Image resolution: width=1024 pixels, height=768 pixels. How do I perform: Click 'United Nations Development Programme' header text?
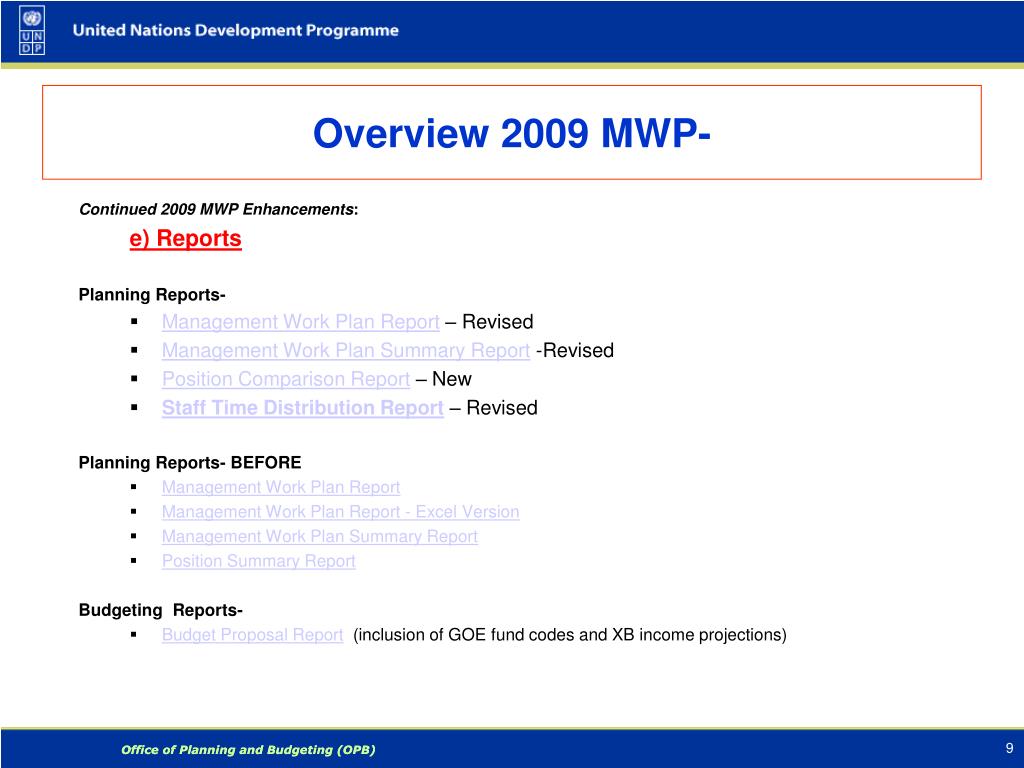pos(236,31)
